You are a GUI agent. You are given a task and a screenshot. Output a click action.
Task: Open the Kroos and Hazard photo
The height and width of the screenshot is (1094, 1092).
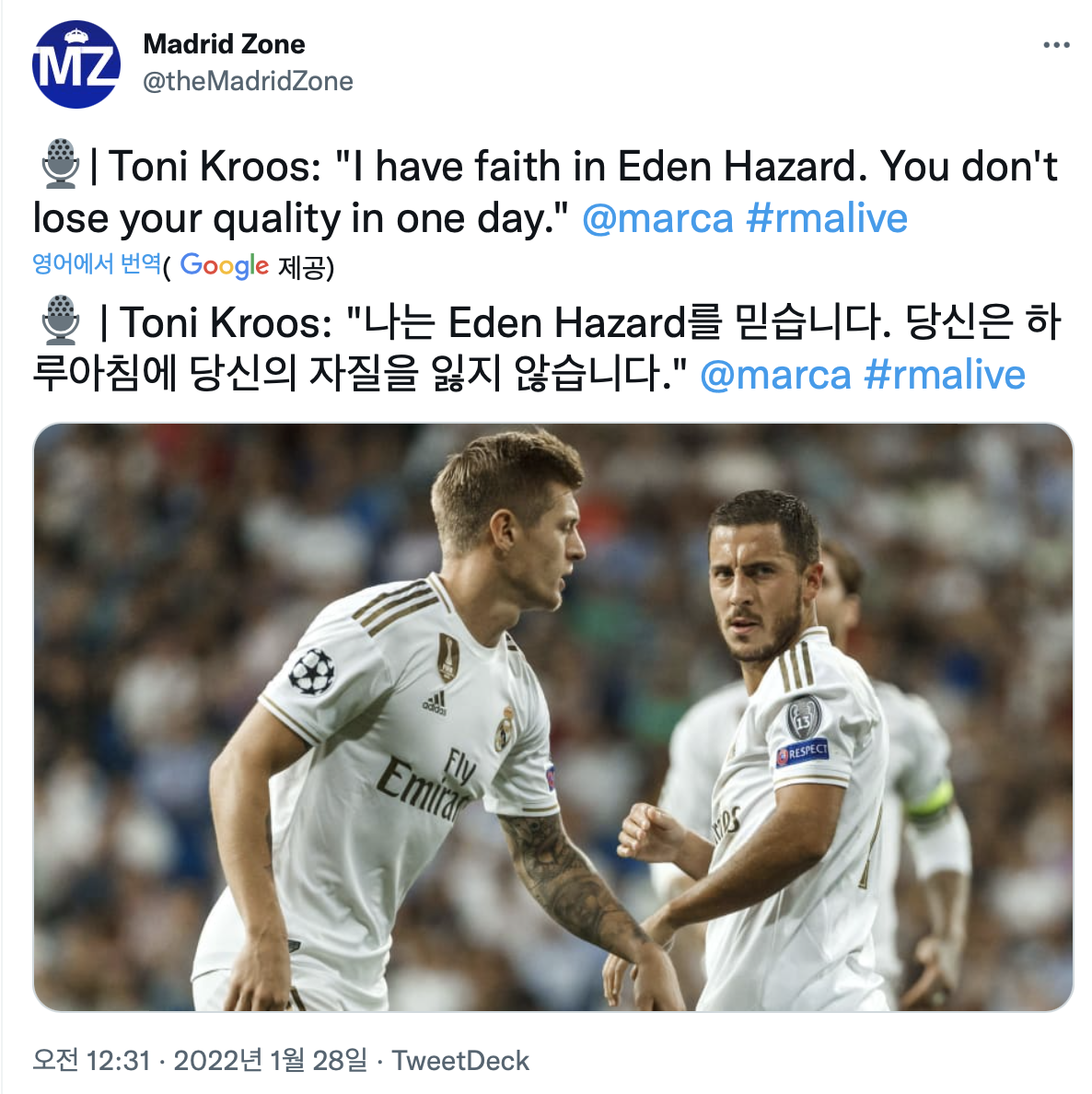[x=552, y=716]
